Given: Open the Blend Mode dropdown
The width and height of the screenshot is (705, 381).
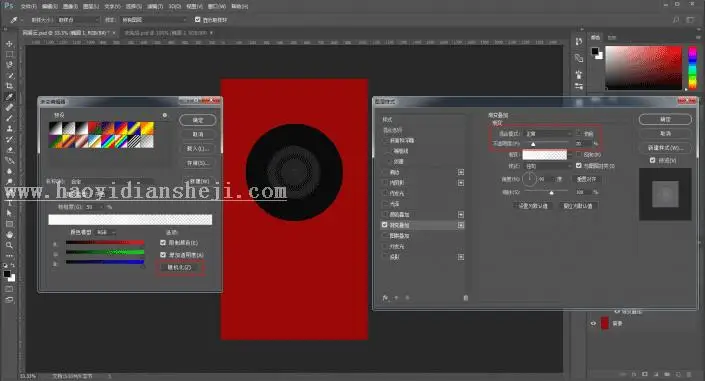Looking at the screenshot, I should 548,134.
